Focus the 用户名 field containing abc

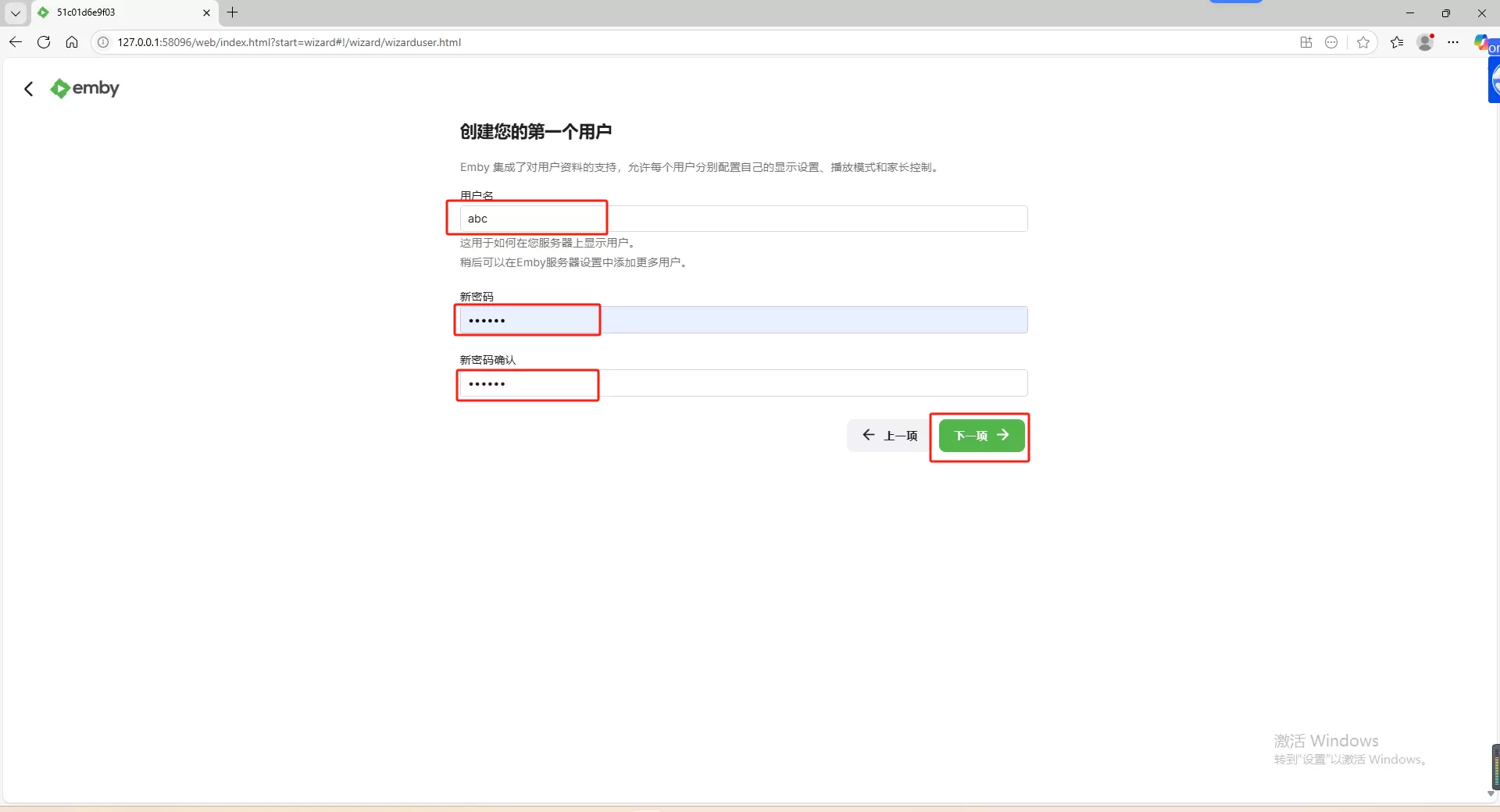click(742, 219)
